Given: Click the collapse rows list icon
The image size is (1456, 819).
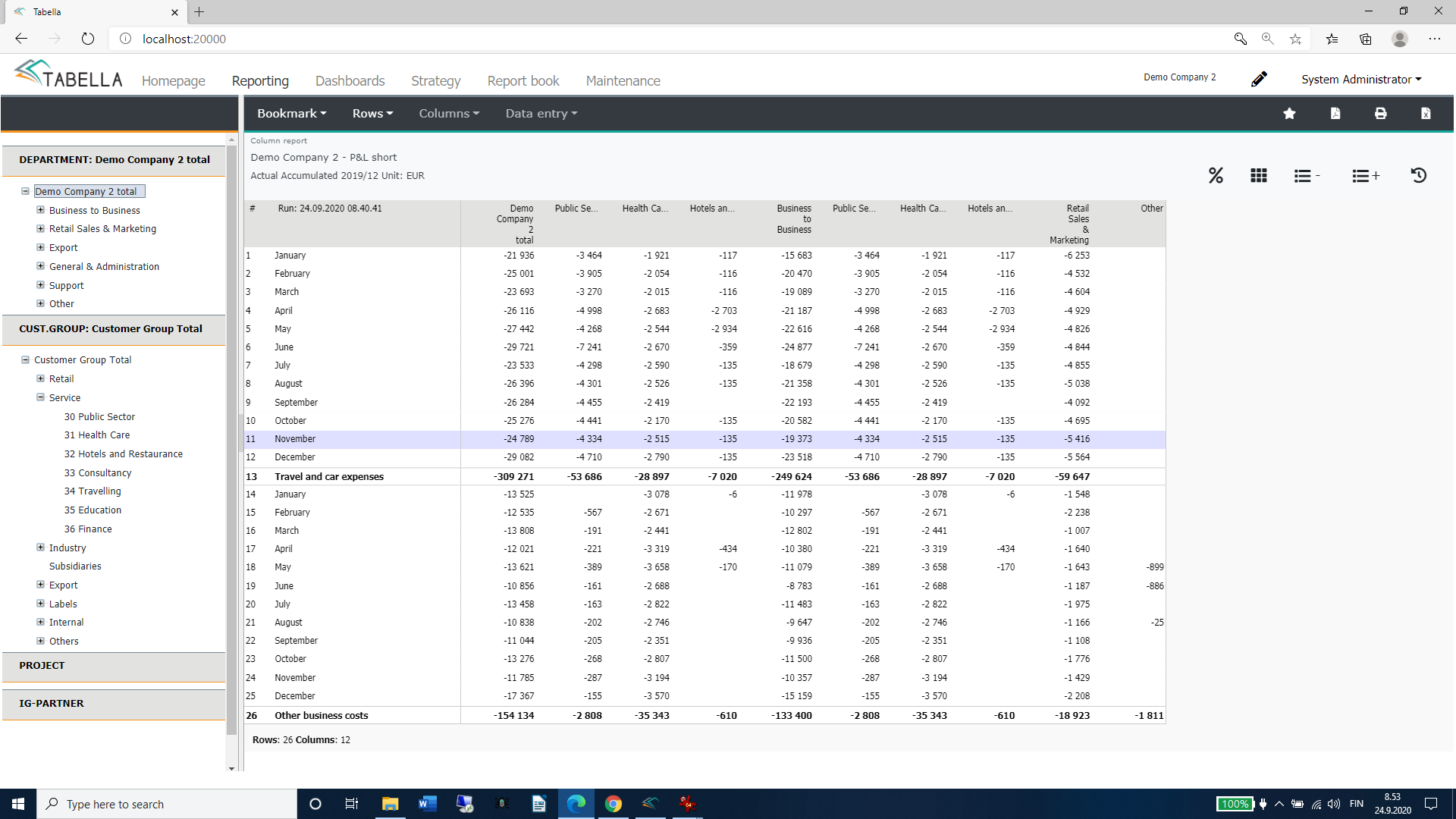Looking at the screenshot, I should [1306, 176].
